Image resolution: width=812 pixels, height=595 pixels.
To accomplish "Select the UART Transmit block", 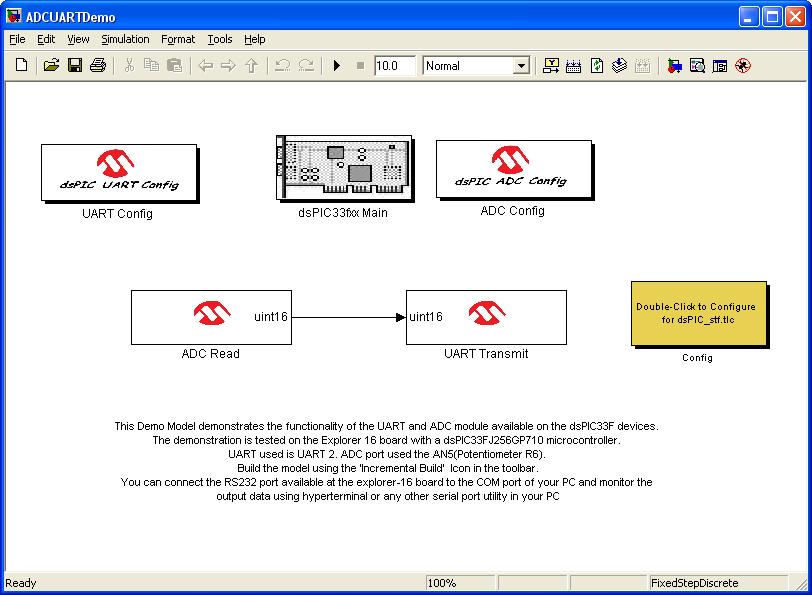I will click(x=486, y=317).
